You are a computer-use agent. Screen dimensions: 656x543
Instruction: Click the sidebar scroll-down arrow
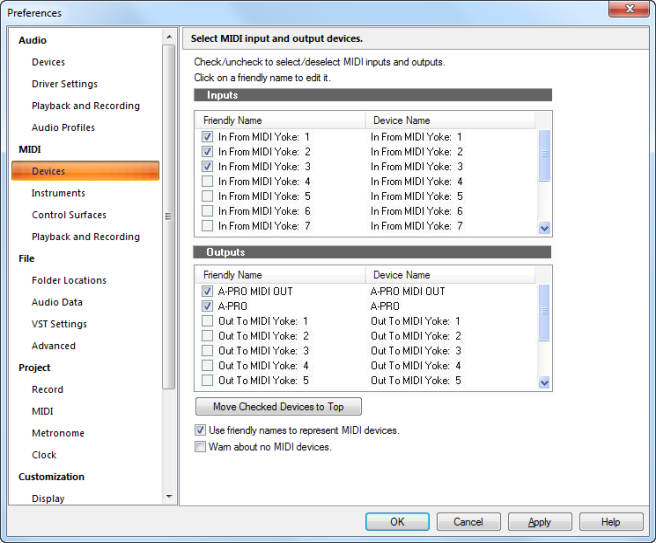pos(169,497)
